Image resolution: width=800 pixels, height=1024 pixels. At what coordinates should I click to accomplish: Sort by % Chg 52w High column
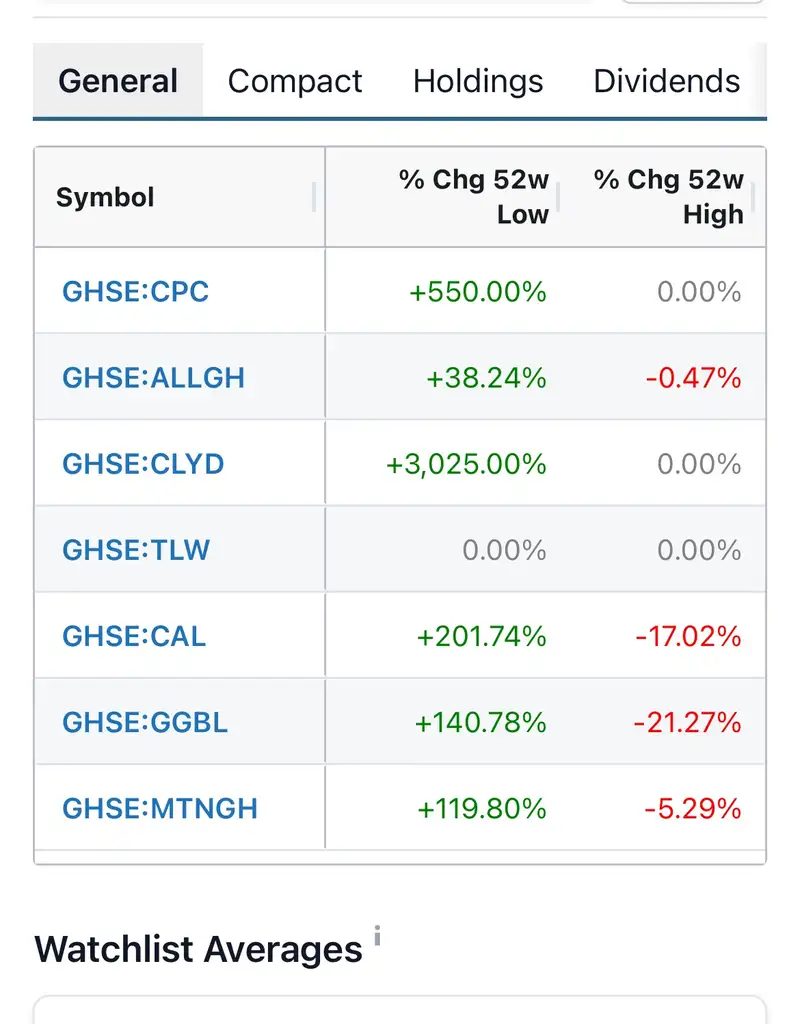(669, 197)
